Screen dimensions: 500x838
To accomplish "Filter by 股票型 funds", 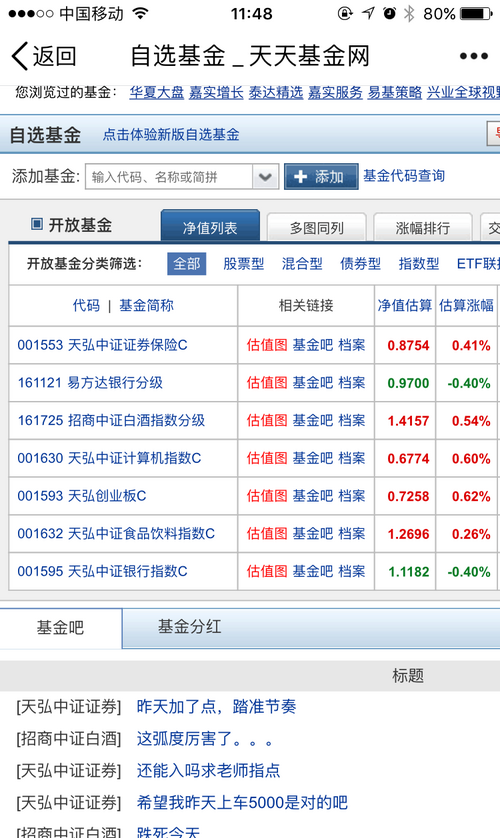I will [244, 263].
